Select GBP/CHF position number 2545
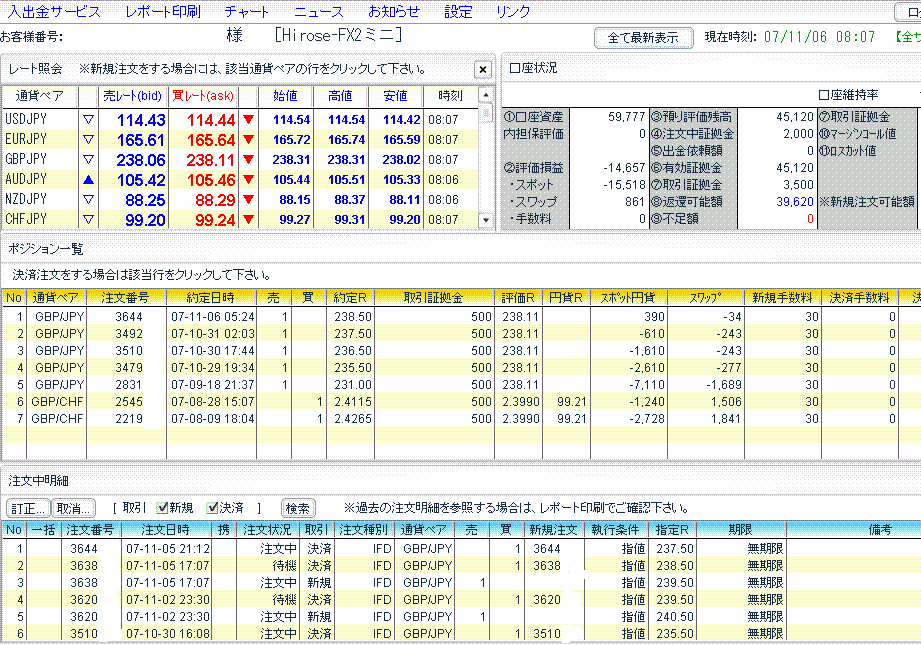 460,402
